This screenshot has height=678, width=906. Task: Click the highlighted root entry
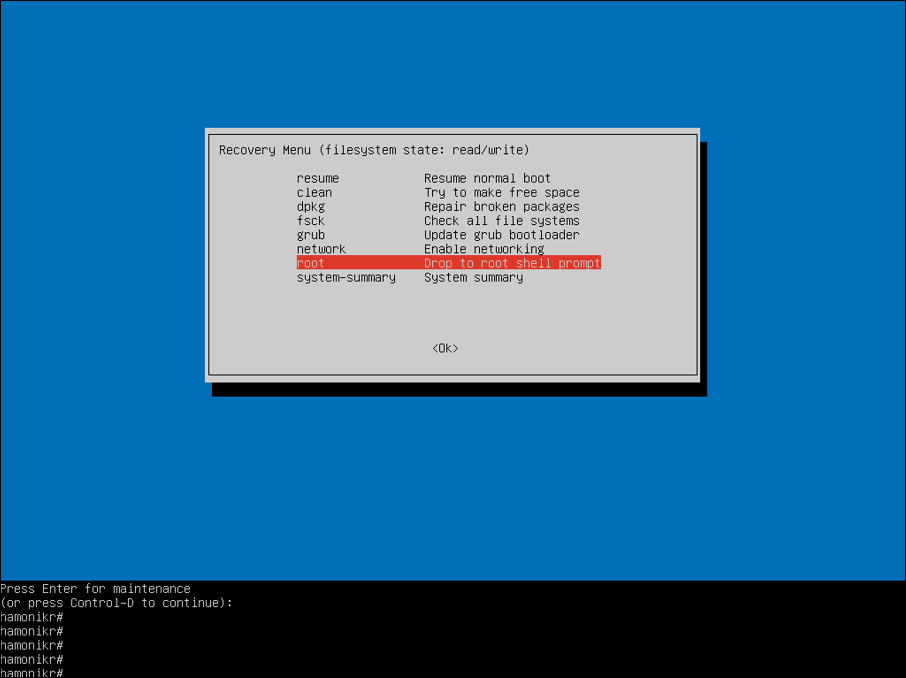pyautogui.click(x=311, y=263)
